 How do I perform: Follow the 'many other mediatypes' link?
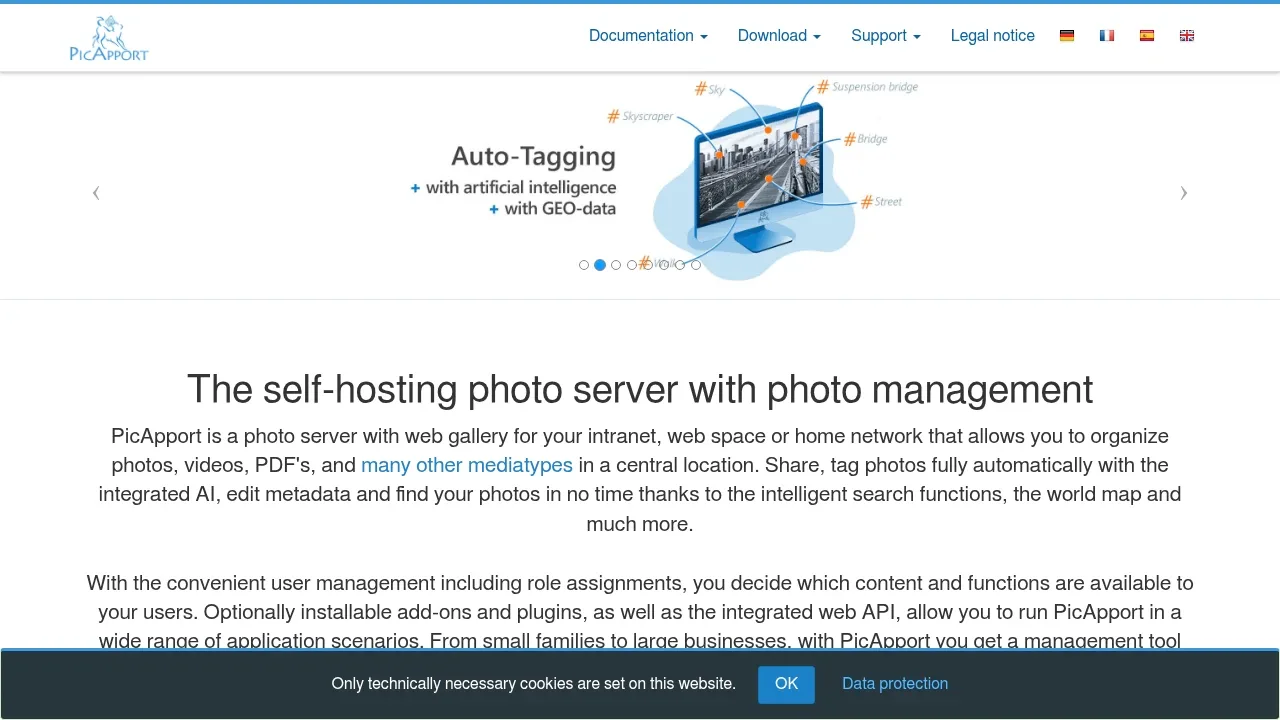467,465
